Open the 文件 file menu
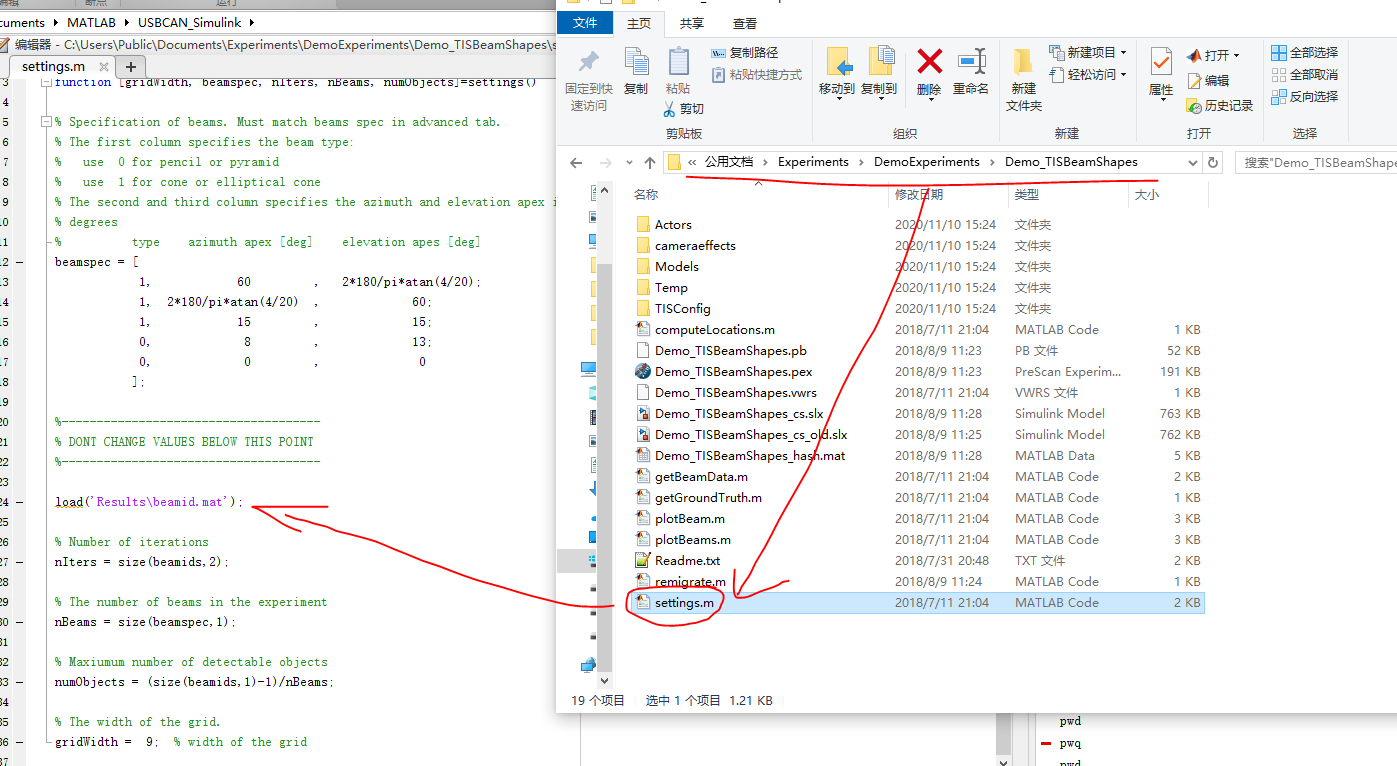 pyautogui.click(x=585, y=23)
